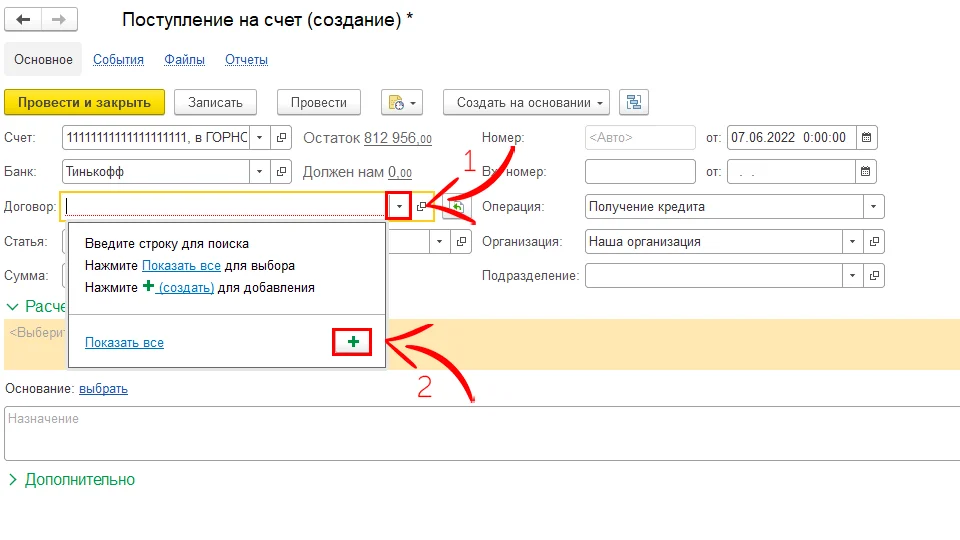The width and height of the screenshot is (960, 540).
Task: Click the forward navigation arrow
Action: 60,20
